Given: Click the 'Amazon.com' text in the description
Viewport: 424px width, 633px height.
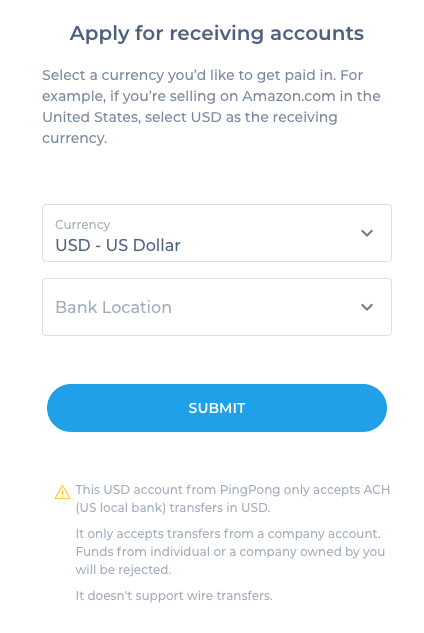Looking at the screenshot, I should tap(289, 96).
